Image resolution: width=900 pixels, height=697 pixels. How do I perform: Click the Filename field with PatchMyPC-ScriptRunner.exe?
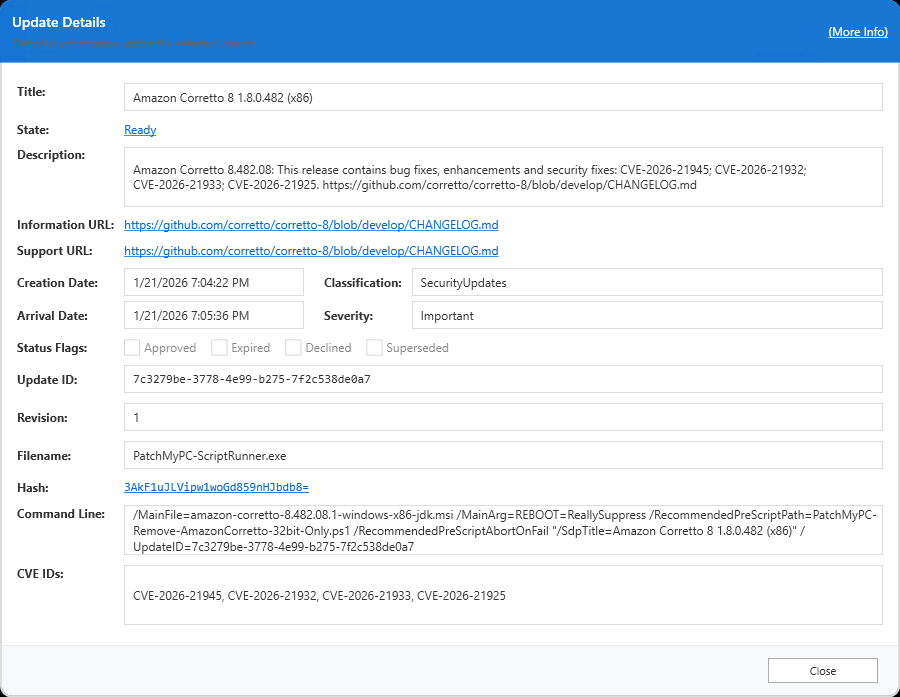[x=502, y=455]
